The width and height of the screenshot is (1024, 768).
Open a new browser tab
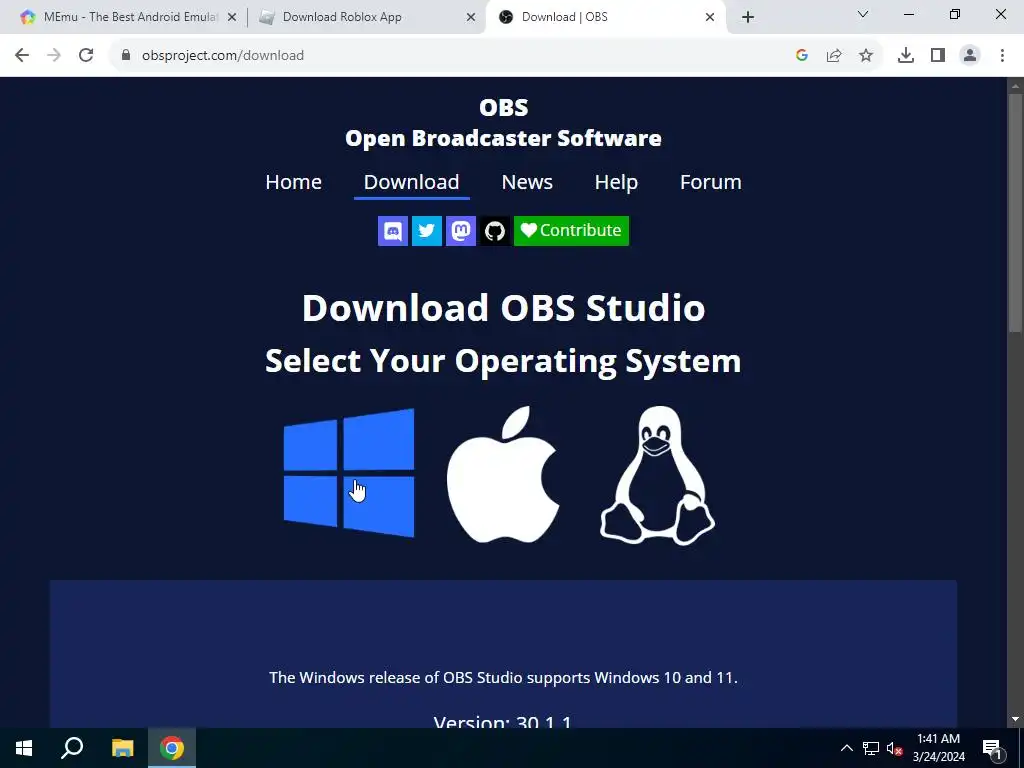pyautogui.click(x=748, y=18)
